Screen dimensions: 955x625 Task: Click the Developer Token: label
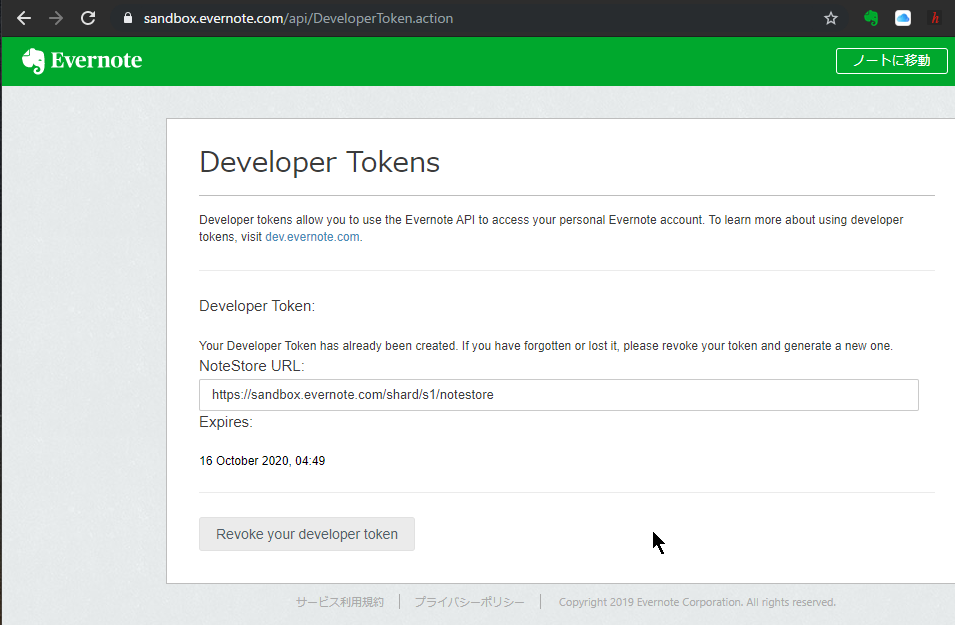pyautogui.click(x=257, y=306)
